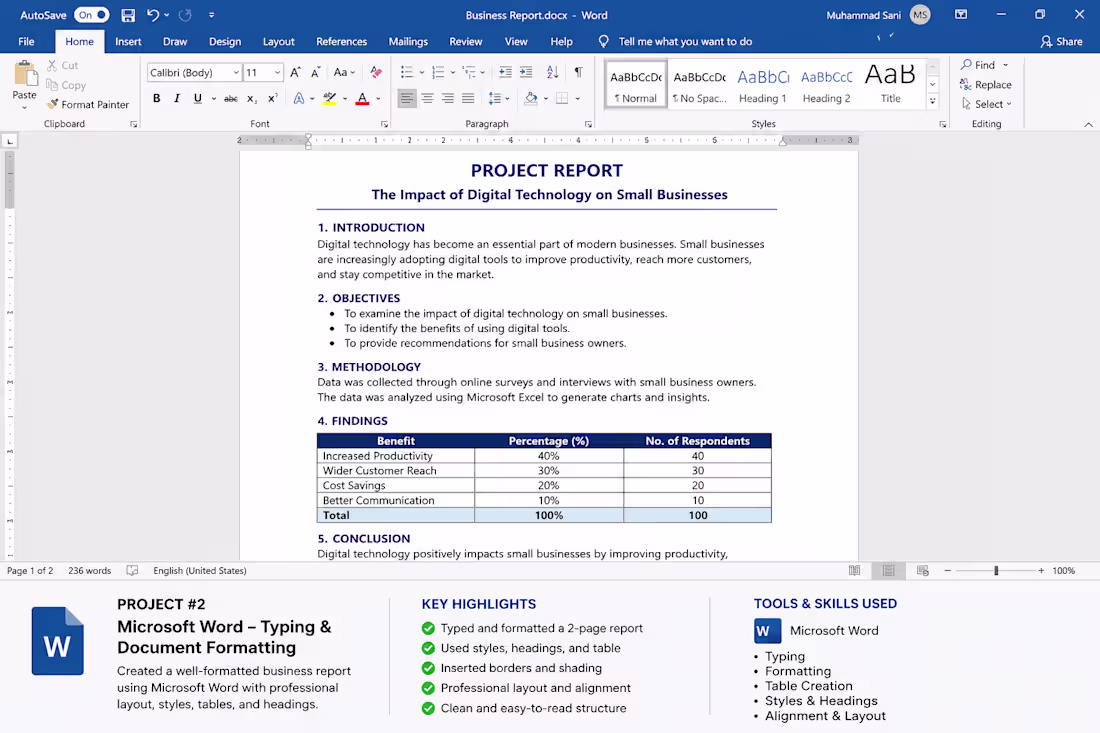Increase paragraph indent

coord(526,72)
